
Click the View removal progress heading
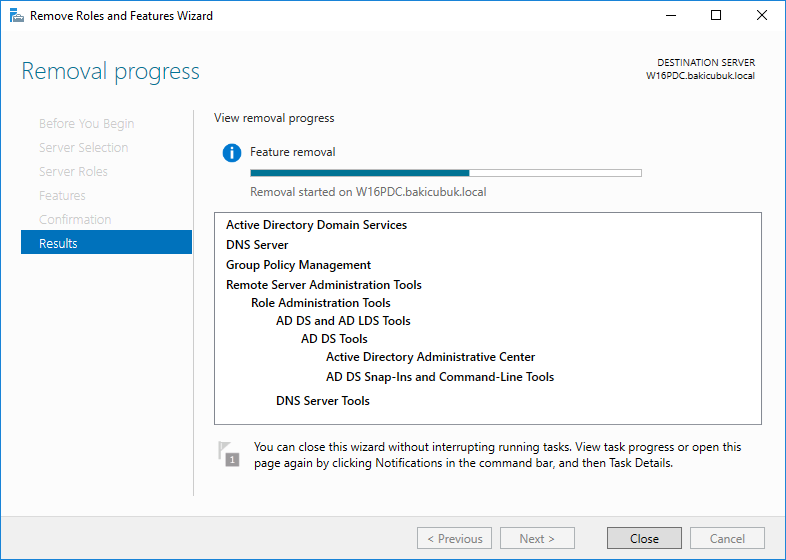[274, 118]
